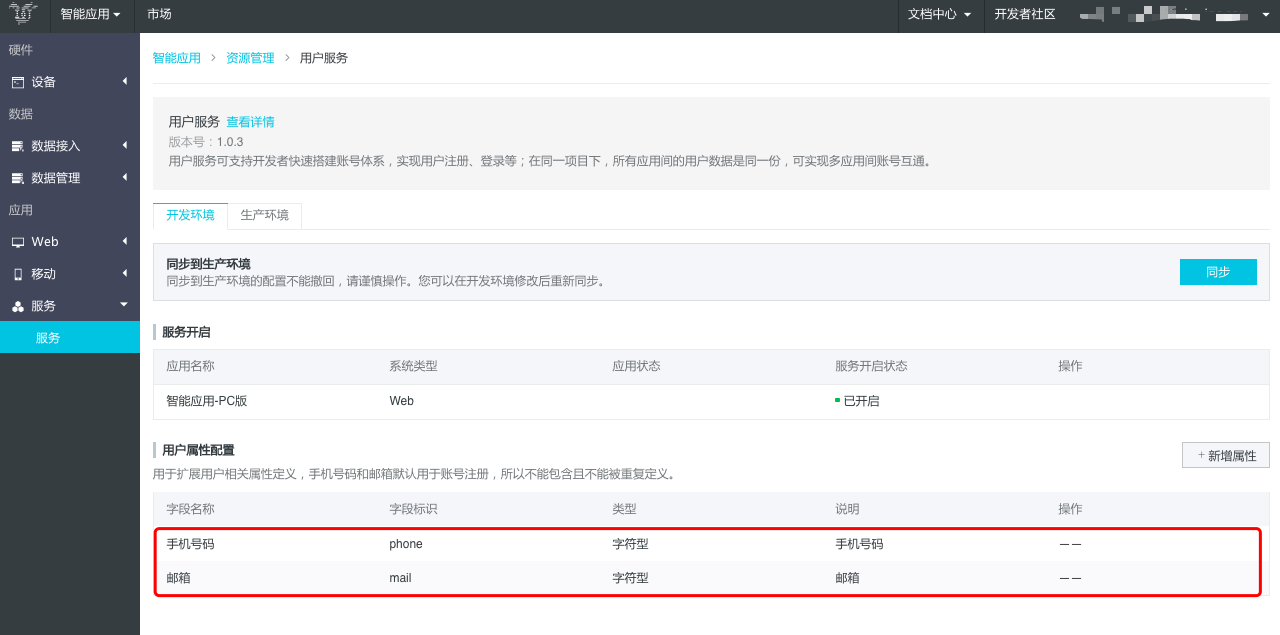Click the 新增属性 button
The height and width of the screenshot is (635, 1280).
tap(1226, 455)
